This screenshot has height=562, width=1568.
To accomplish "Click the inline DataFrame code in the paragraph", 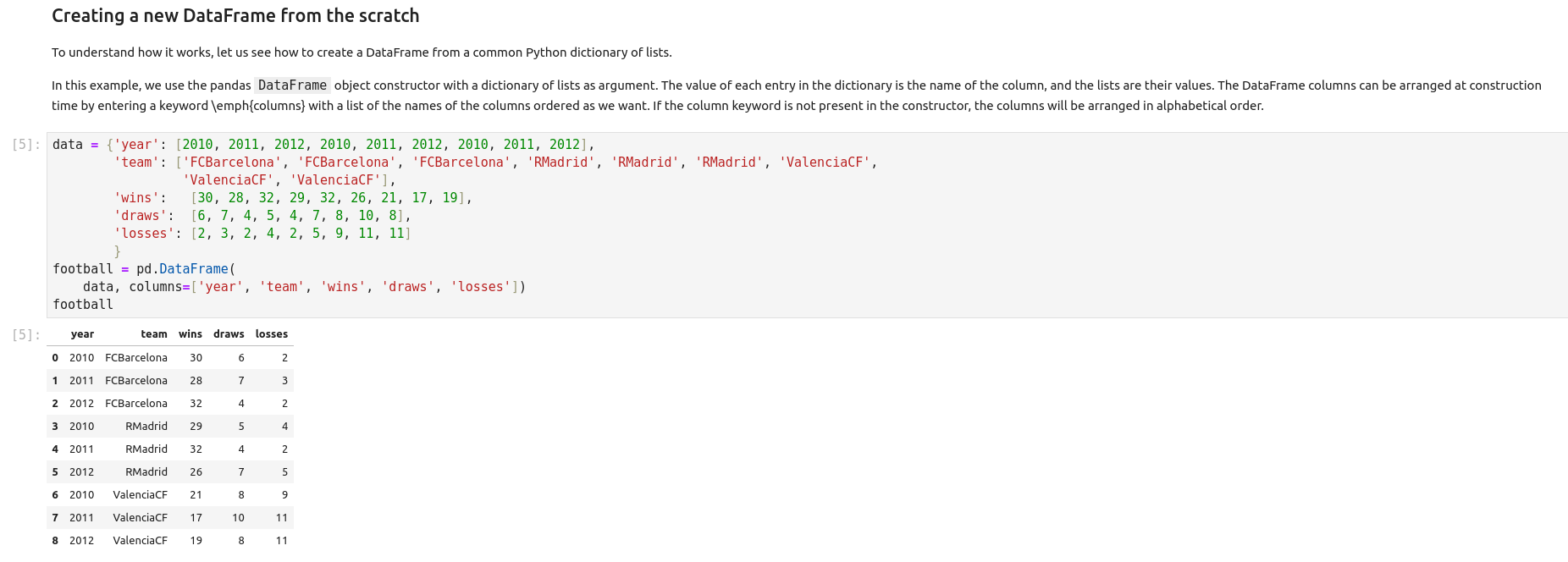I will pos(292,85).
